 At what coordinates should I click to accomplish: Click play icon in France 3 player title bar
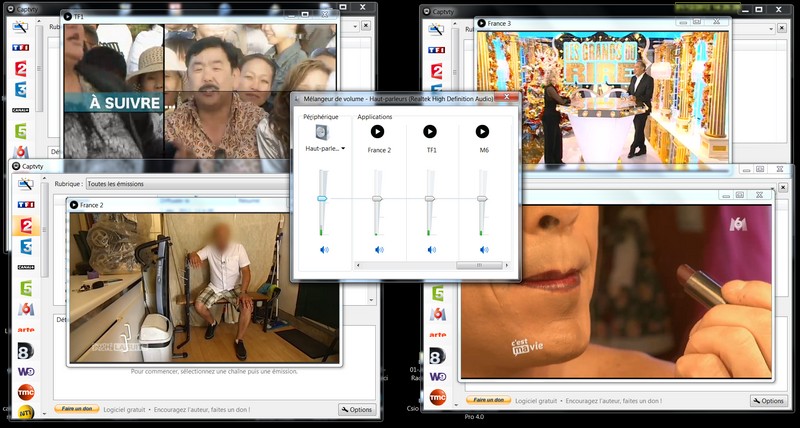tap(481, 23)
